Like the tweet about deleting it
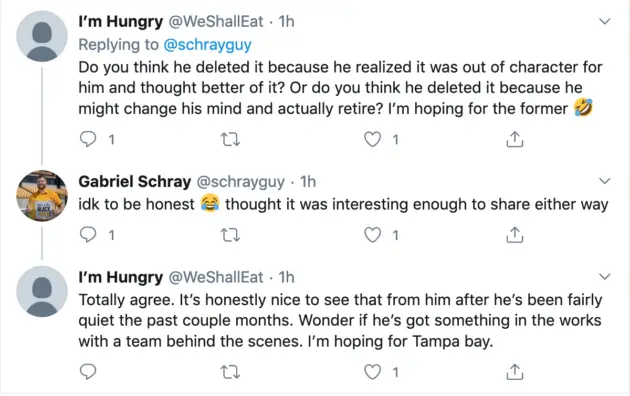This screenshot has height=396, width=630. tap(372, 139)
